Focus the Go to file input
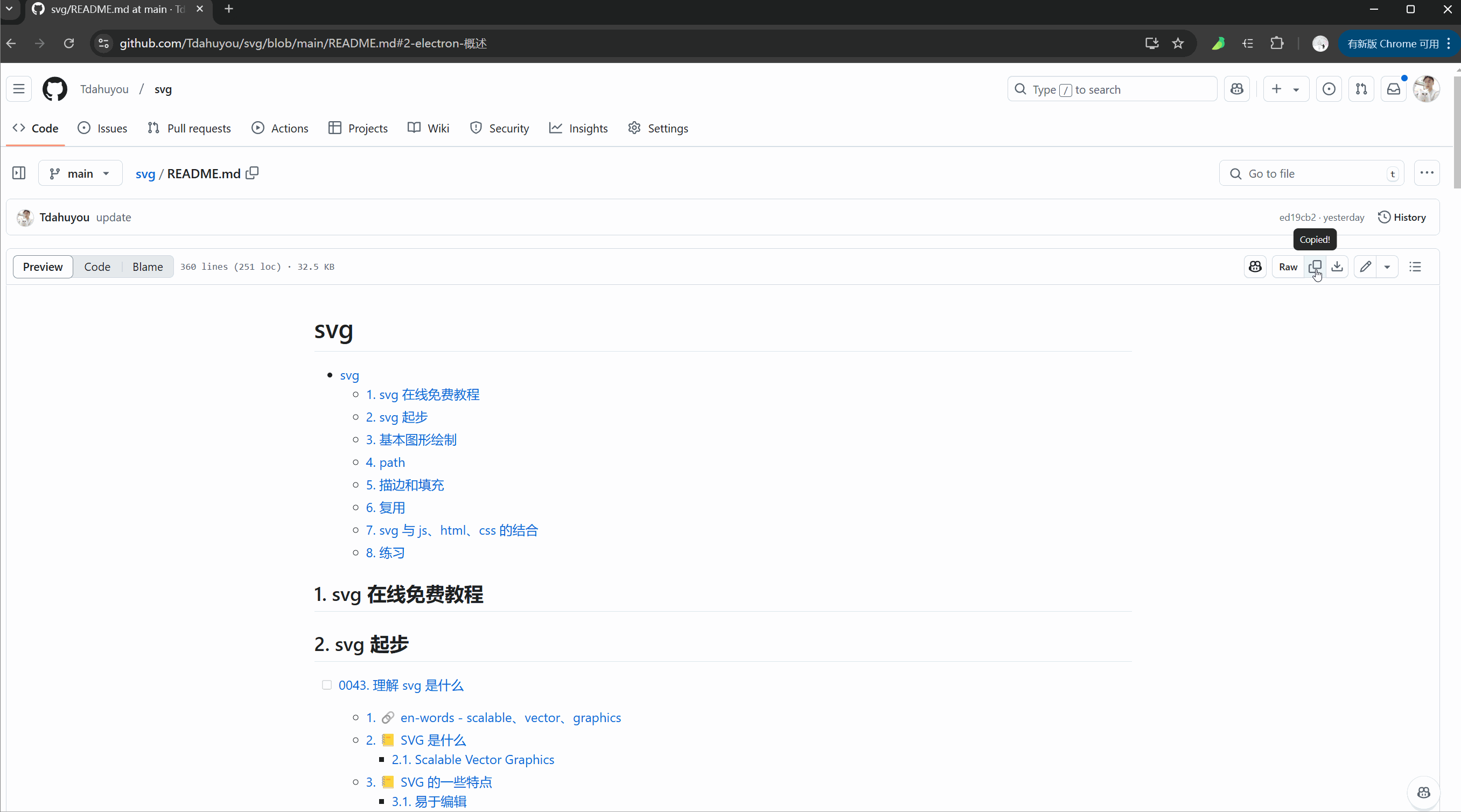The width and height of the screenshot is (1461, 812). coord(1311,173)
